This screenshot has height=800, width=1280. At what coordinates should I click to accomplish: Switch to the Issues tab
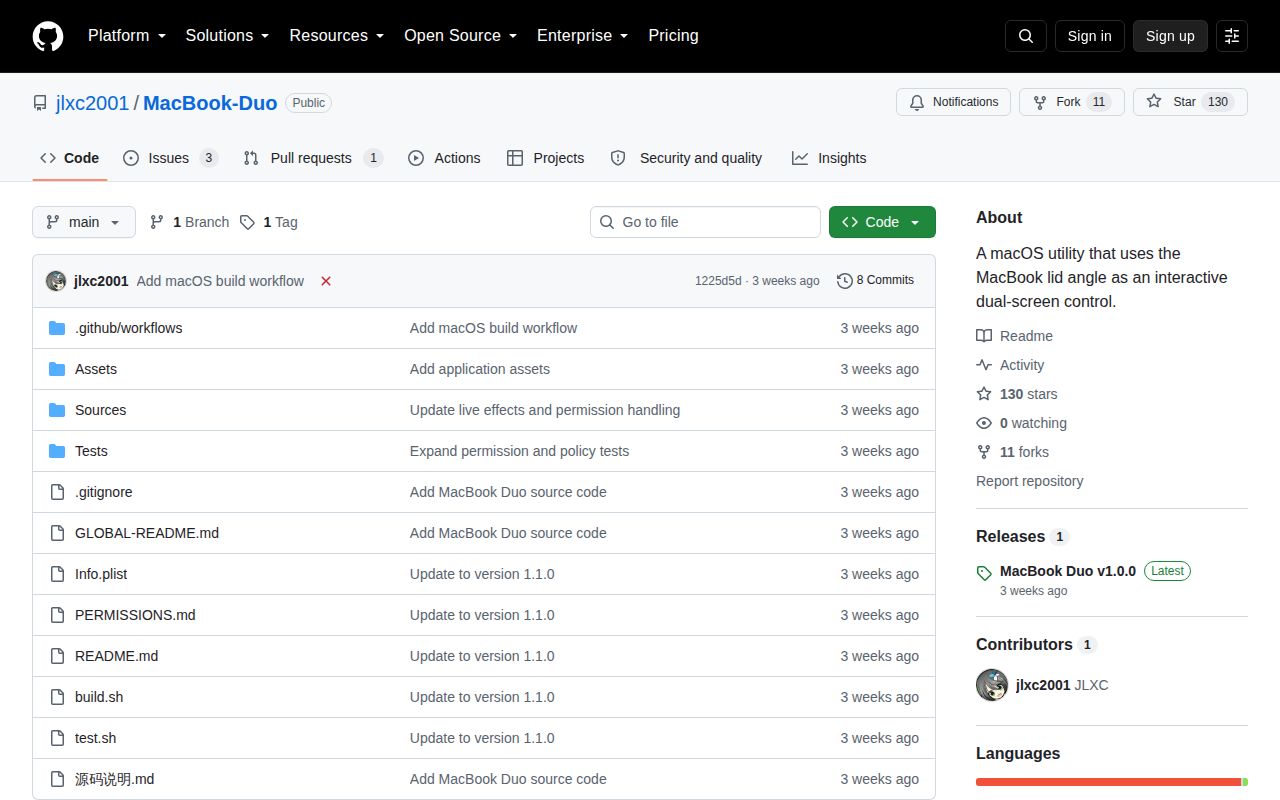click(x=170, y=158)
